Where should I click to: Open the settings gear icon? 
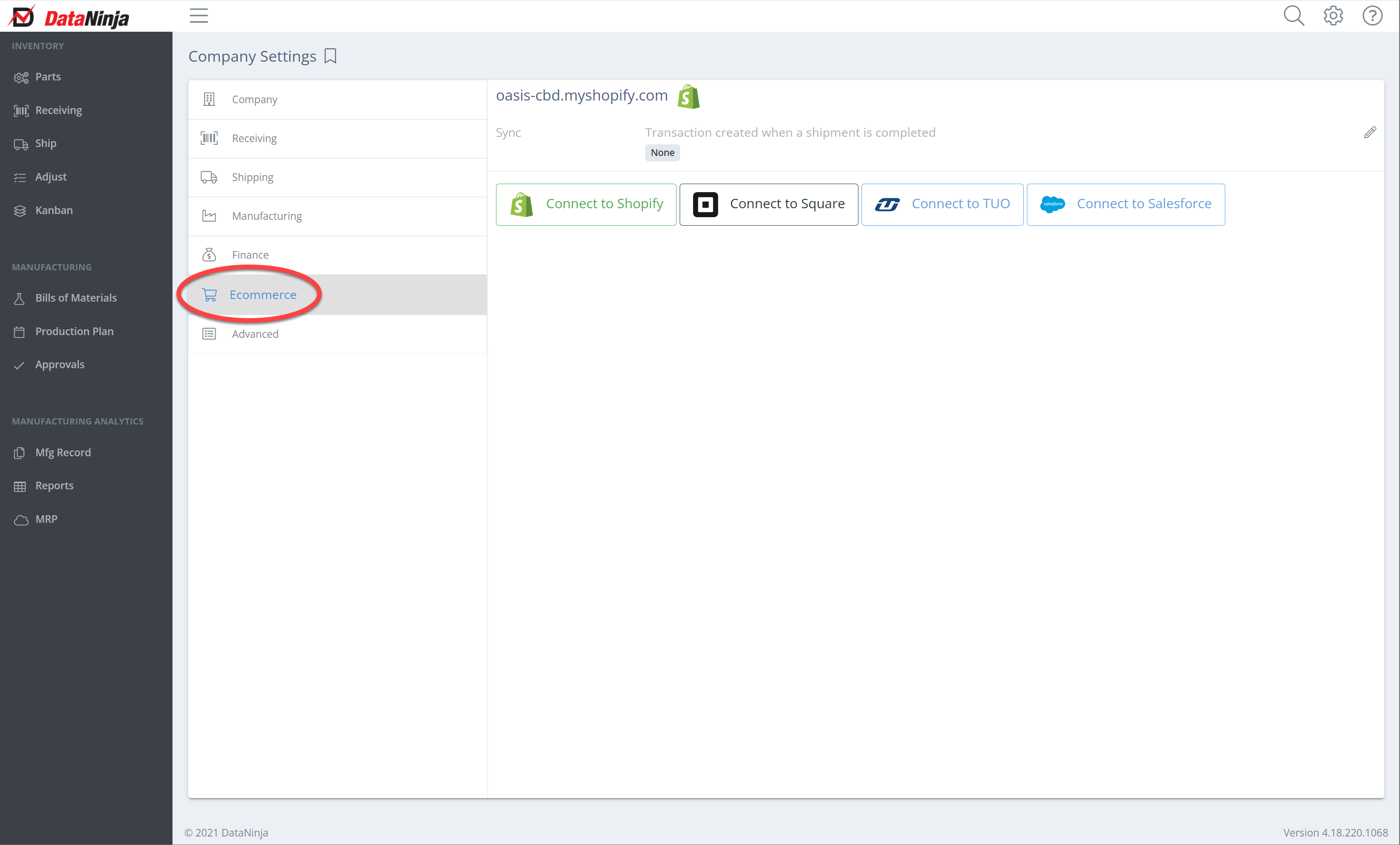(x=1333, y=16)
